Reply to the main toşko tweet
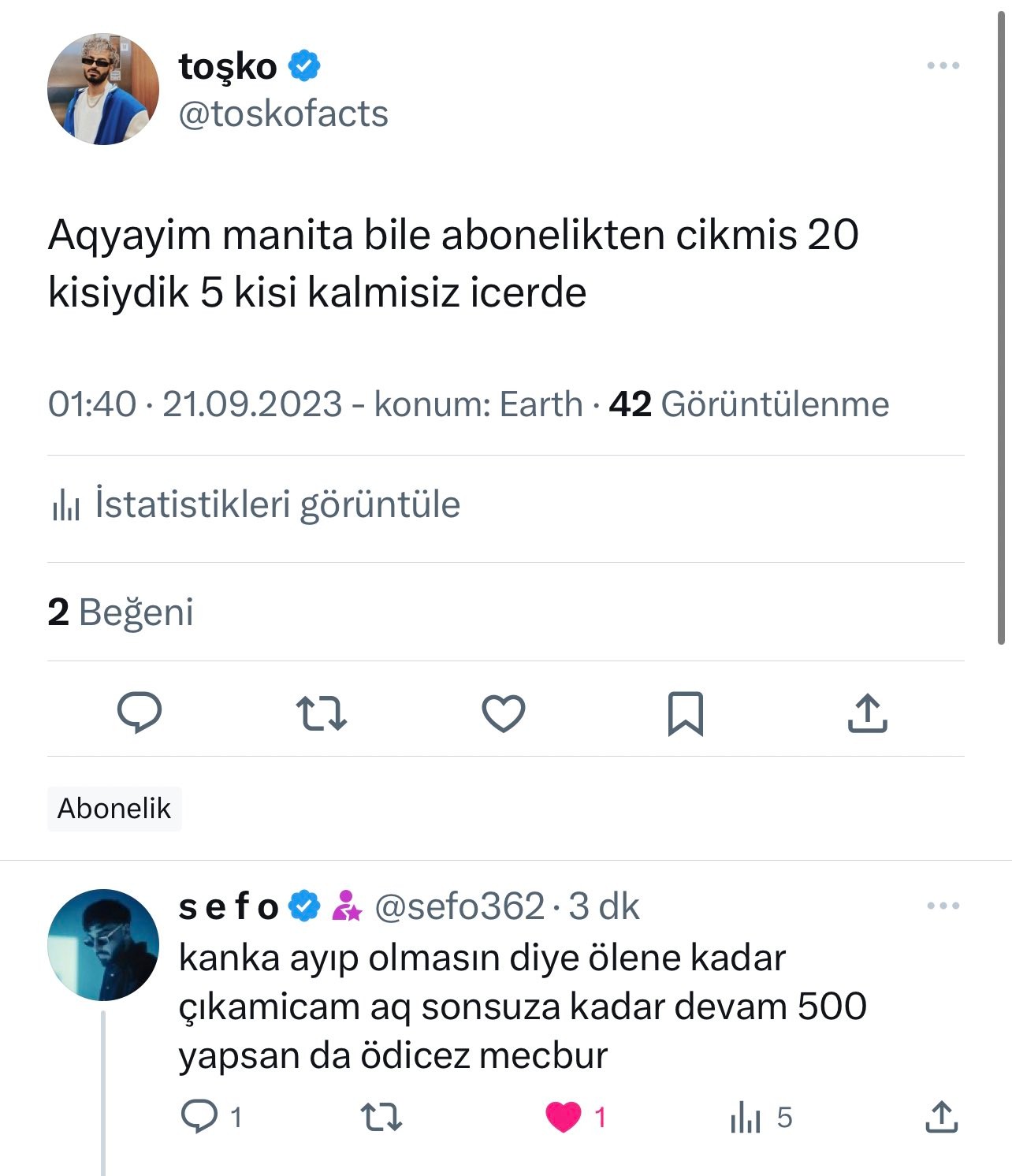Screen dimensions: 1012x1176 140,713
